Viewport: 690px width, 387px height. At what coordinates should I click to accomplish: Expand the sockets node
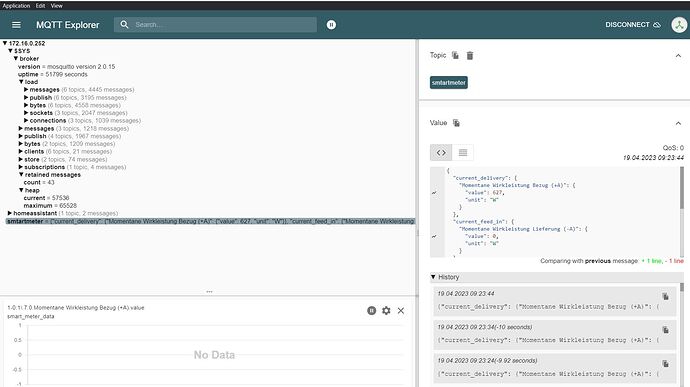click(26, 113)
